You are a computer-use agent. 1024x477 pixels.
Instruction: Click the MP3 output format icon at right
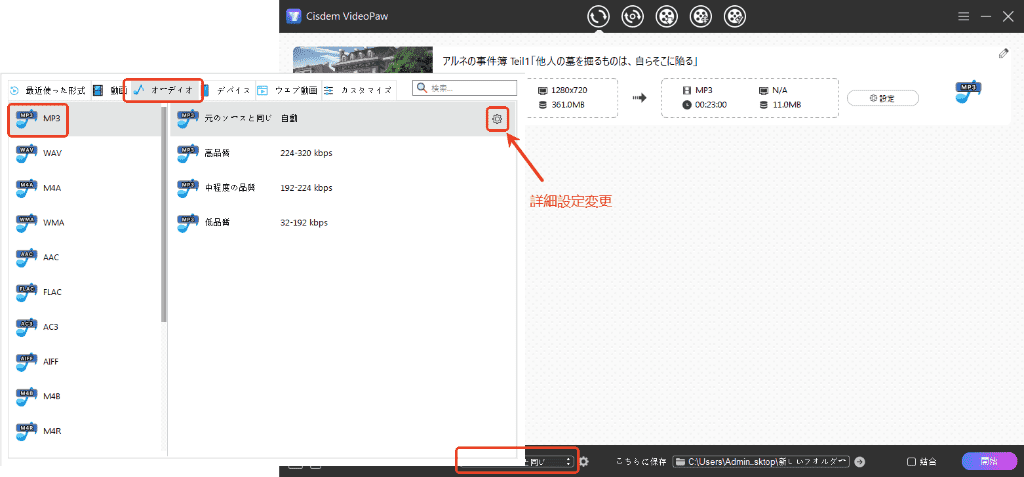click(x=968, y=93)
